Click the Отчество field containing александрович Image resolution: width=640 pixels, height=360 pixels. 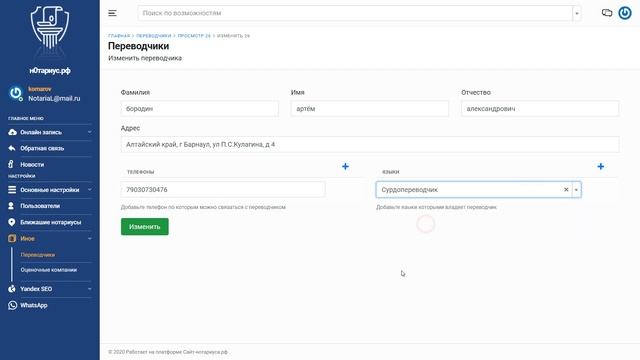tap(540, 109)
